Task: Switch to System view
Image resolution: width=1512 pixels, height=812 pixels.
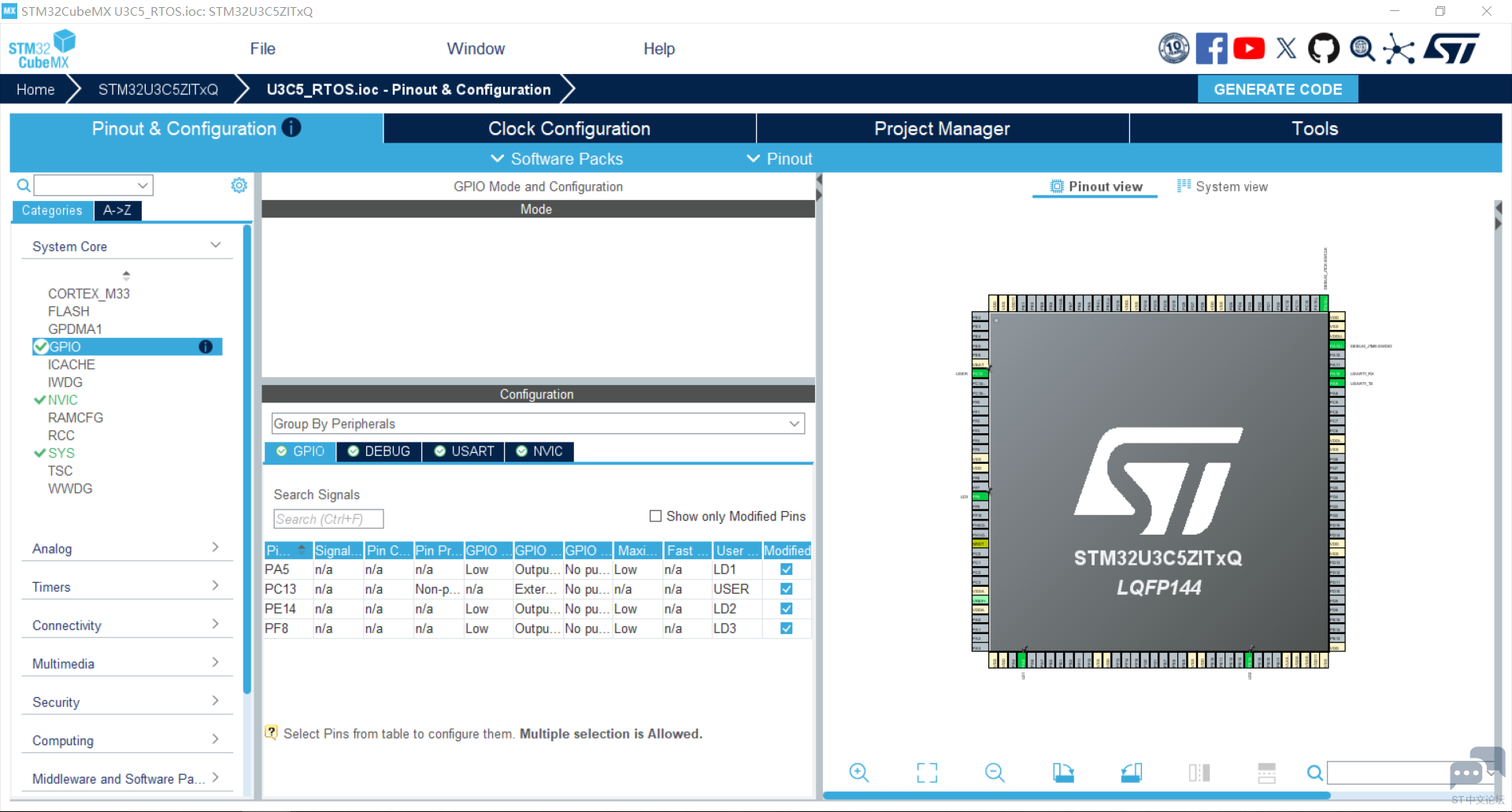Action: [1222, 187]
